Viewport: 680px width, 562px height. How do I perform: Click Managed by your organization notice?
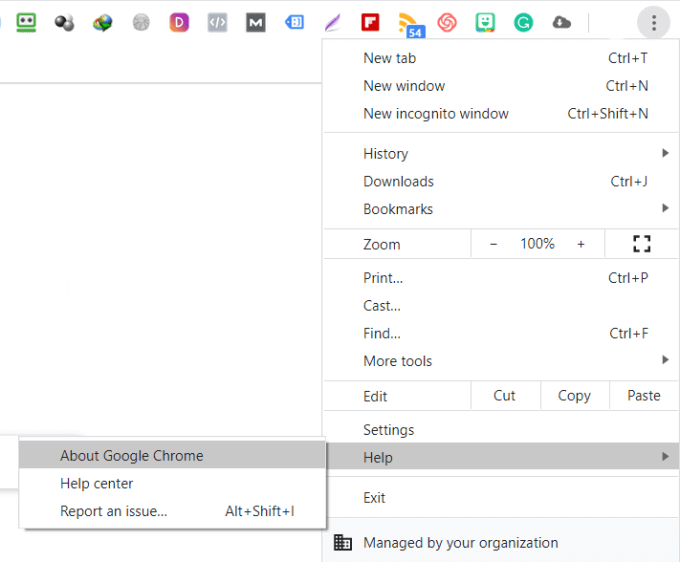point(501,542)
